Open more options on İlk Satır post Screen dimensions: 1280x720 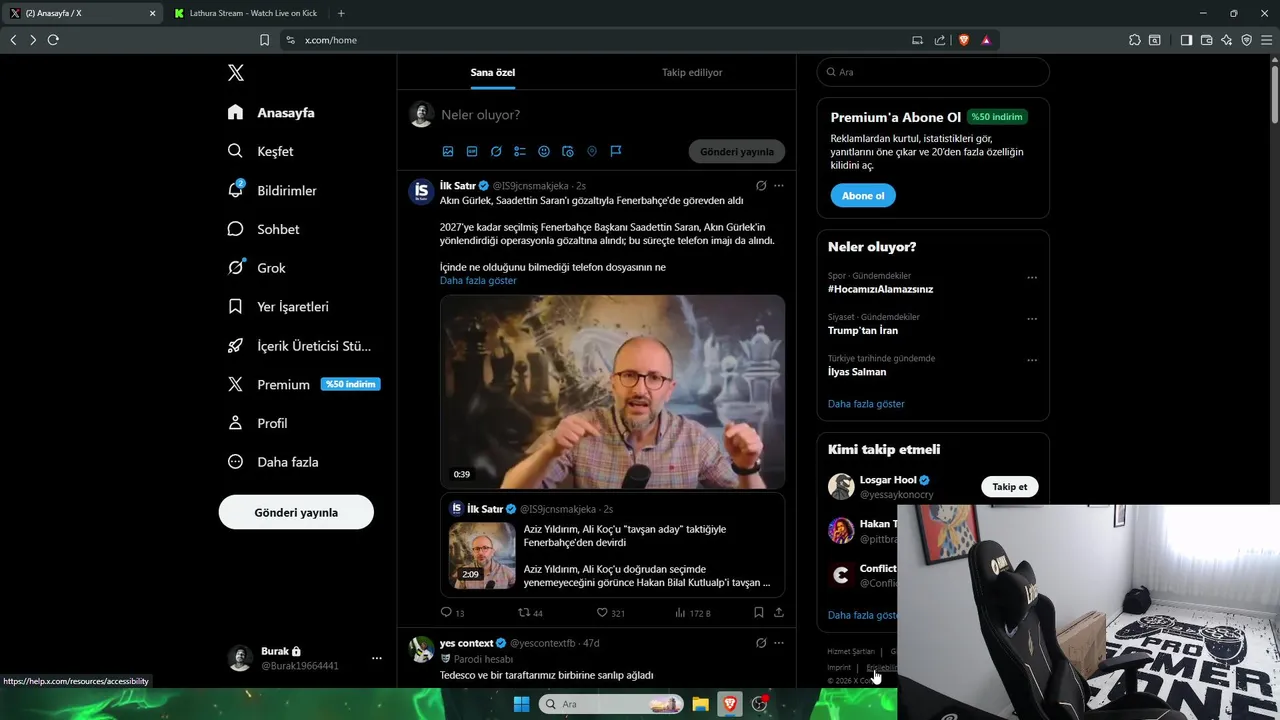[779, 186]
